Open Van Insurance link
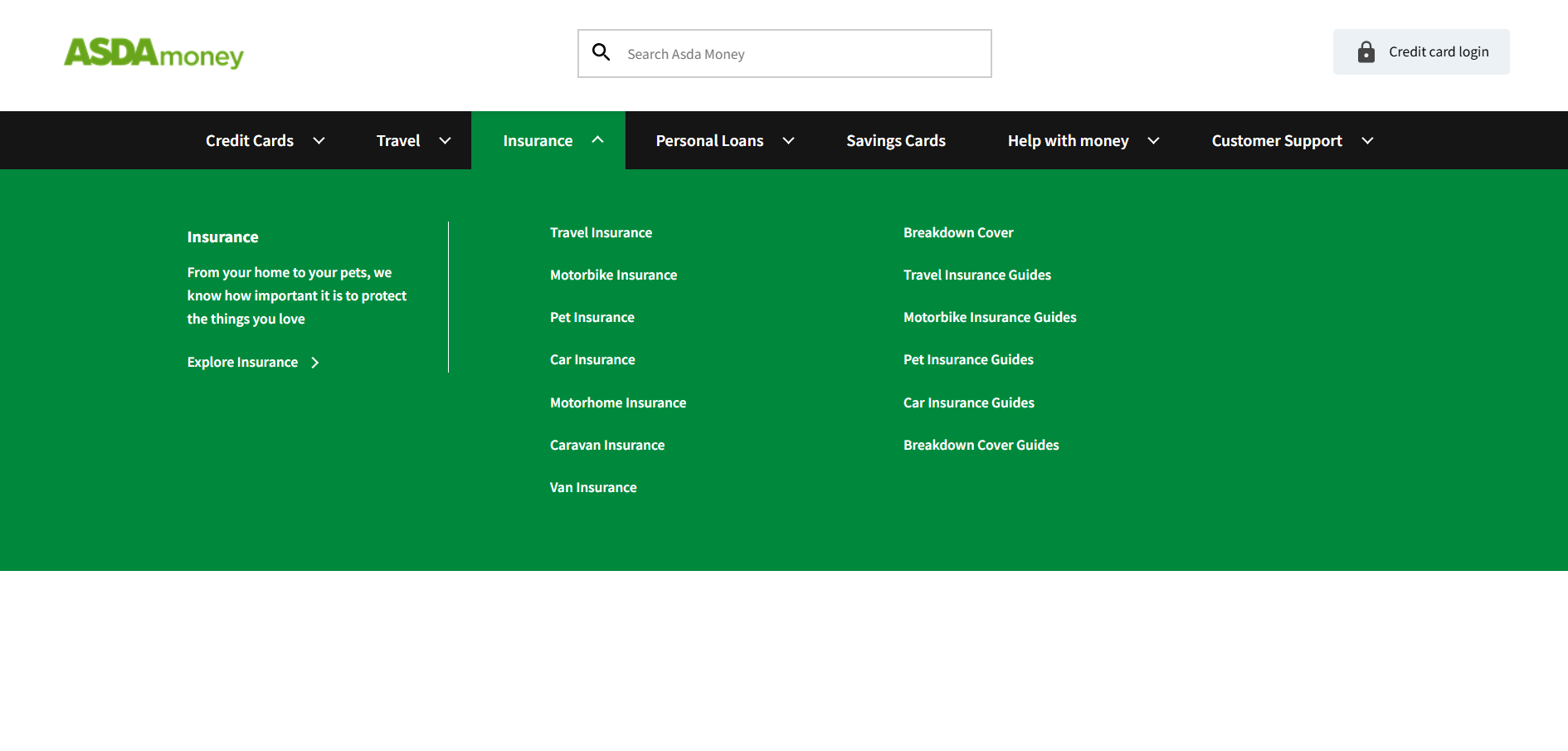The width and height of the screenshot is (1568, 751). click(x=593, y=488)
